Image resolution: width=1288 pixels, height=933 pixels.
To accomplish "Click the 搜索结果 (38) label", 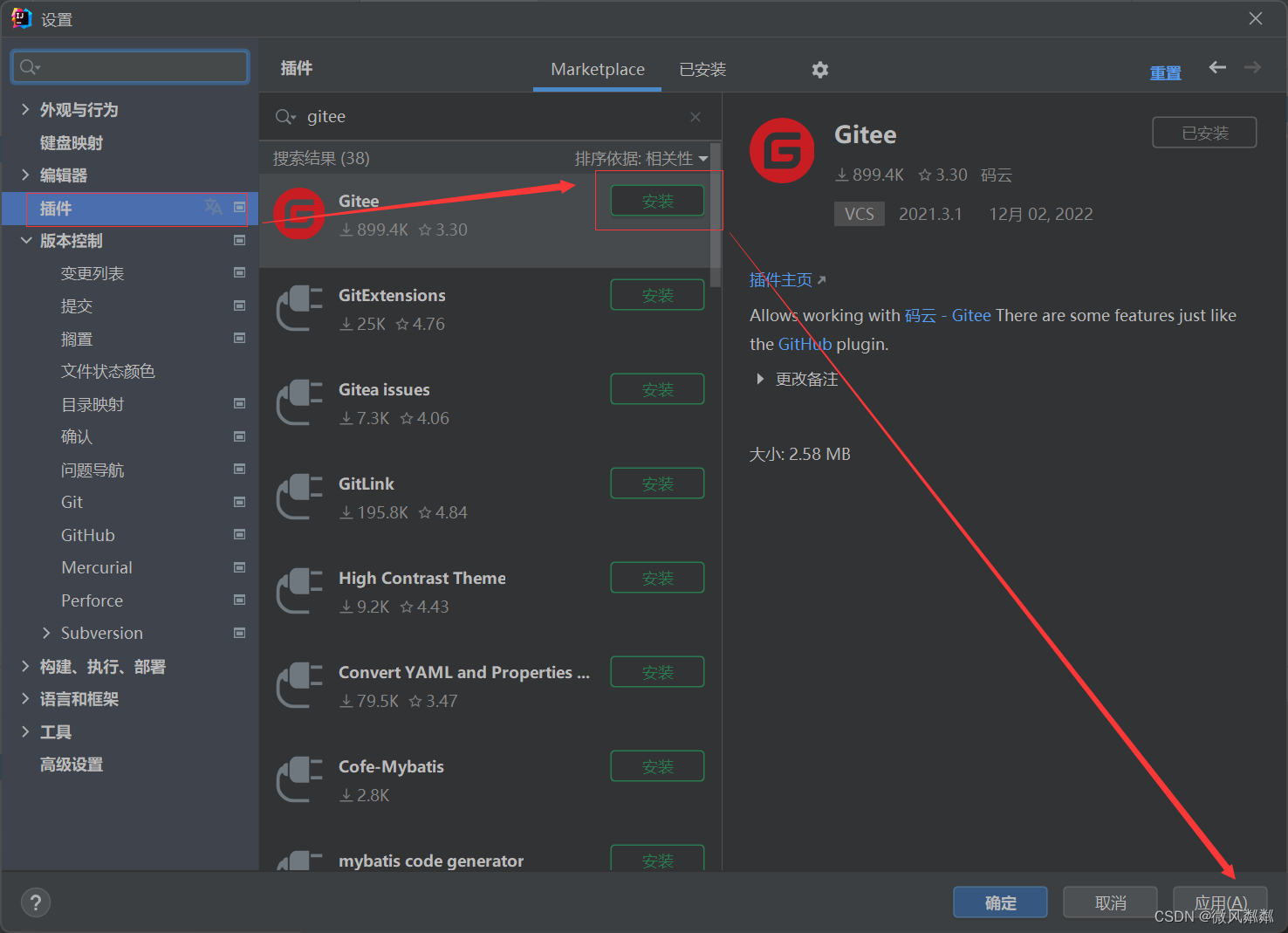I will [x=321, y=159].
